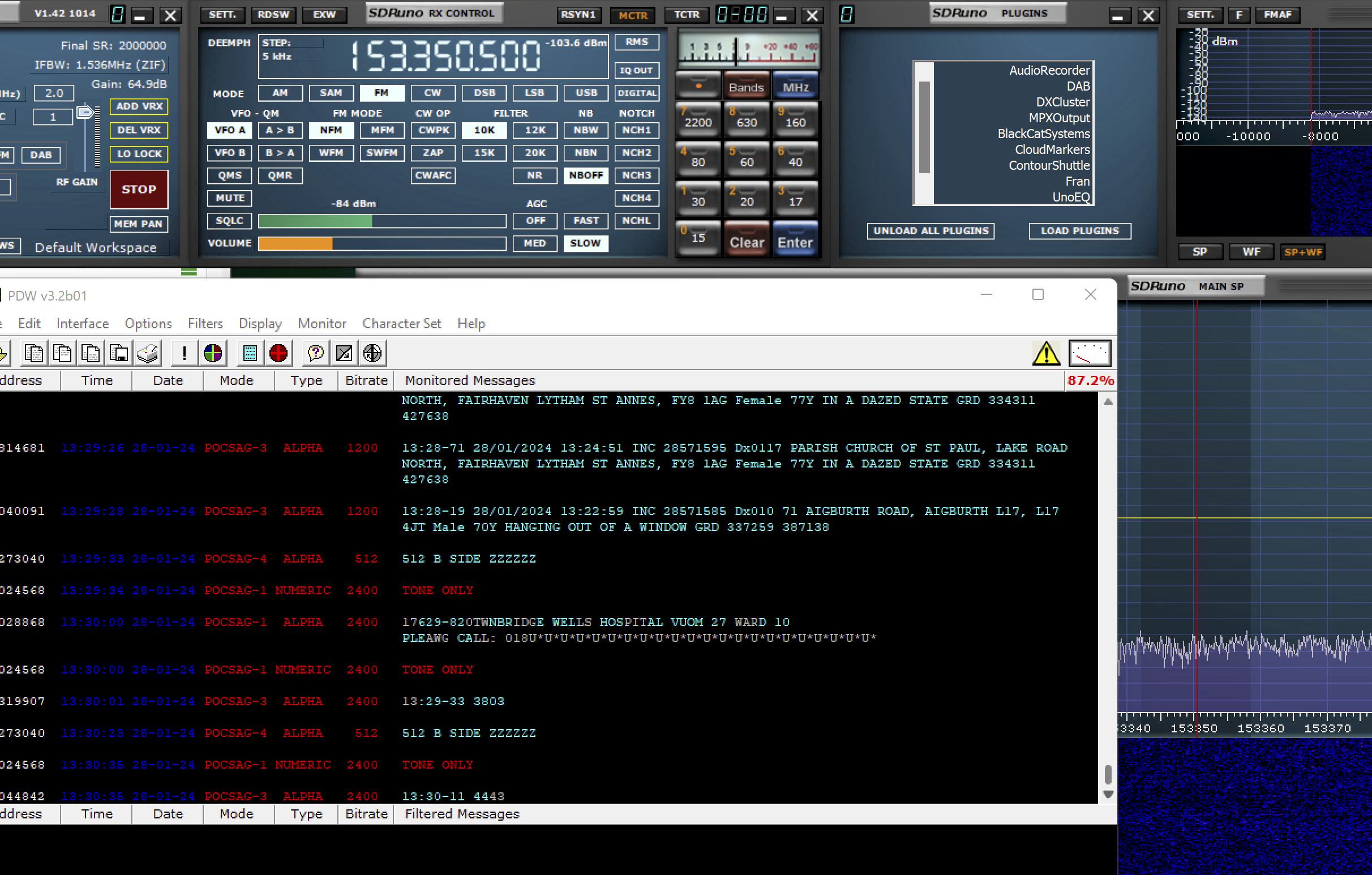The width and height of the screenshot is (1372, 875).
Task: Select the AM demodulation mode
Action: pyautogui.click(x=280, y=92)
